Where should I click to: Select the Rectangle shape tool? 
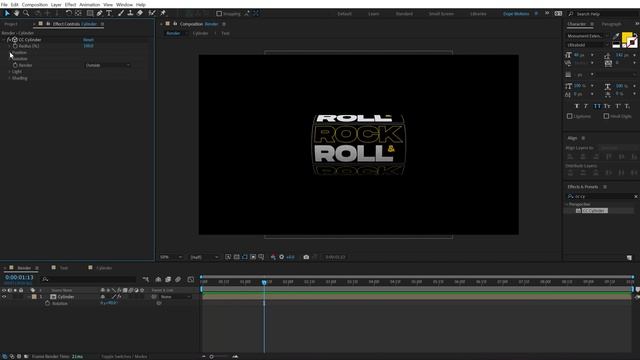[x=89, y=13]
